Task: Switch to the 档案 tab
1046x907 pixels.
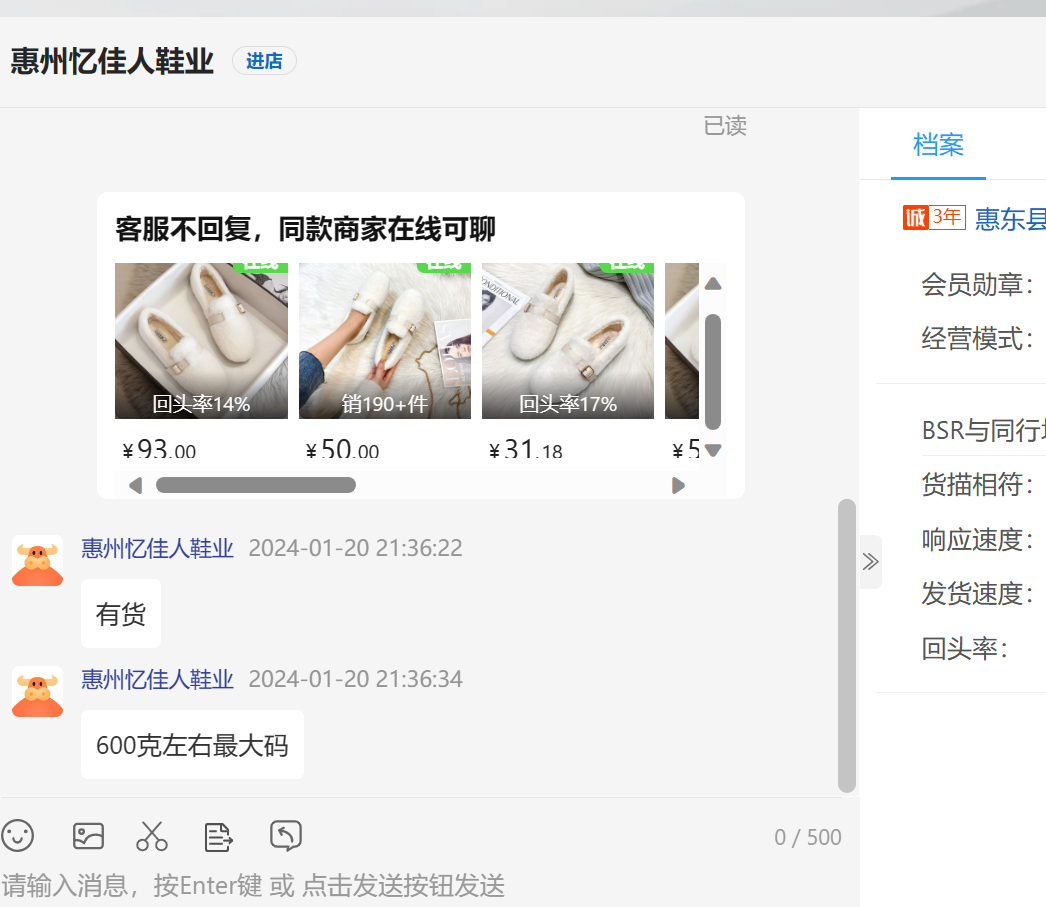Action: coord(938,145)
